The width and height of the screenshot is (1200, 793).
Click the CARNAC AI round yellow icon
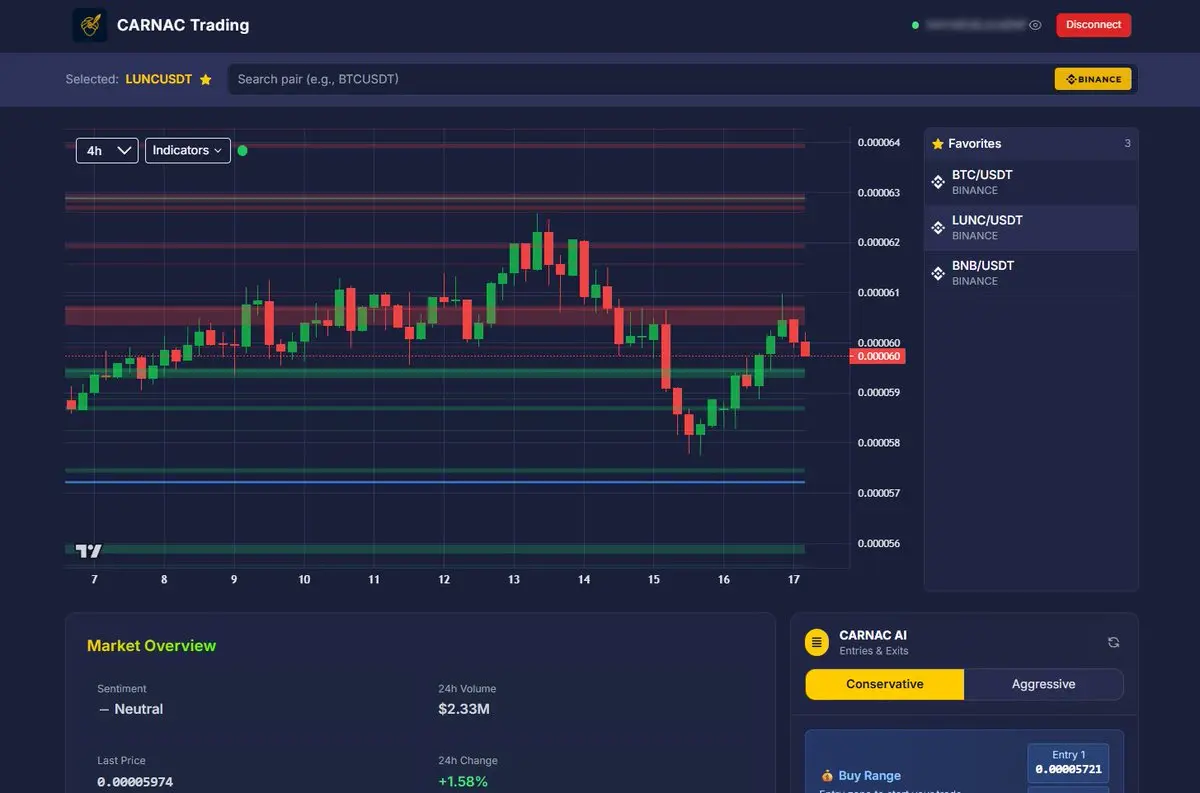click(817, 642)
